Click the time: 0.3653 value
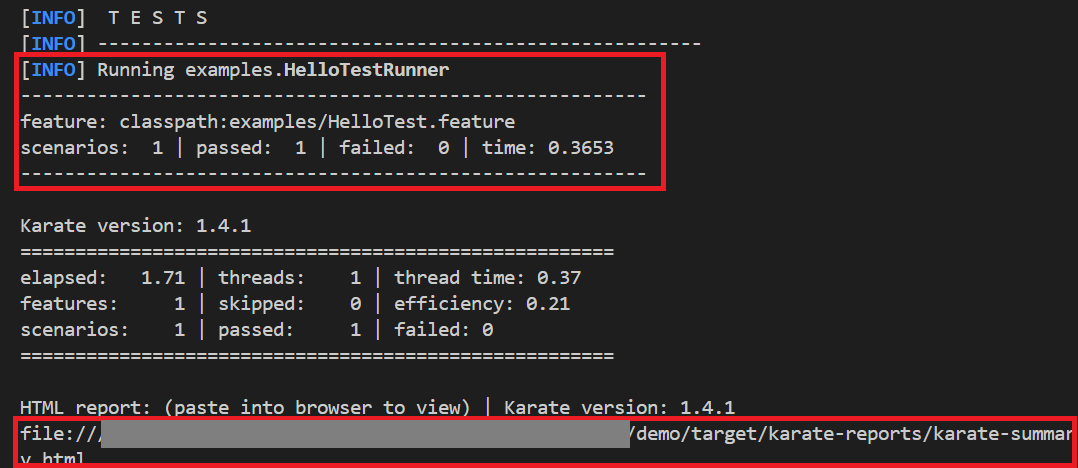The width and height of the screenshot is (1078, 468). (x=548, y=148)
